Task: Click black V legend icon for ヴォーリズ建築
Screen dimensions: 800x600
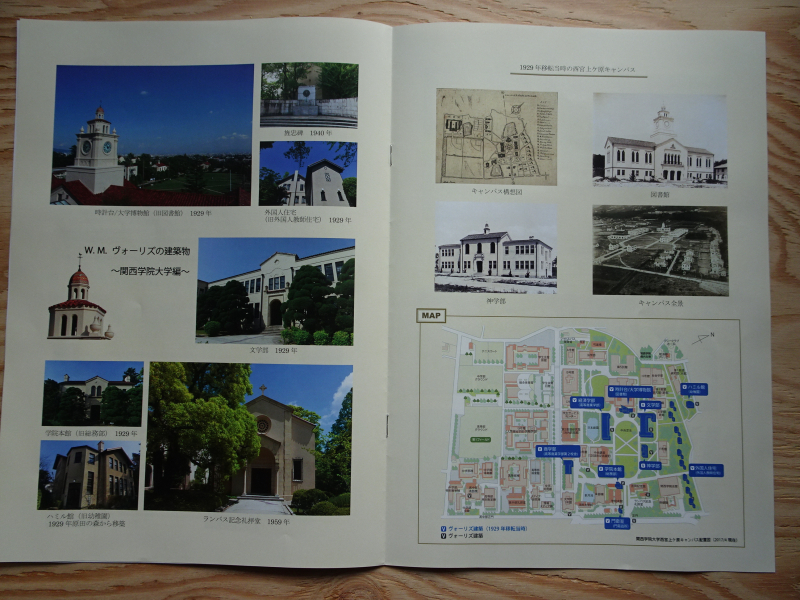Action: click(x=443, y=536)
